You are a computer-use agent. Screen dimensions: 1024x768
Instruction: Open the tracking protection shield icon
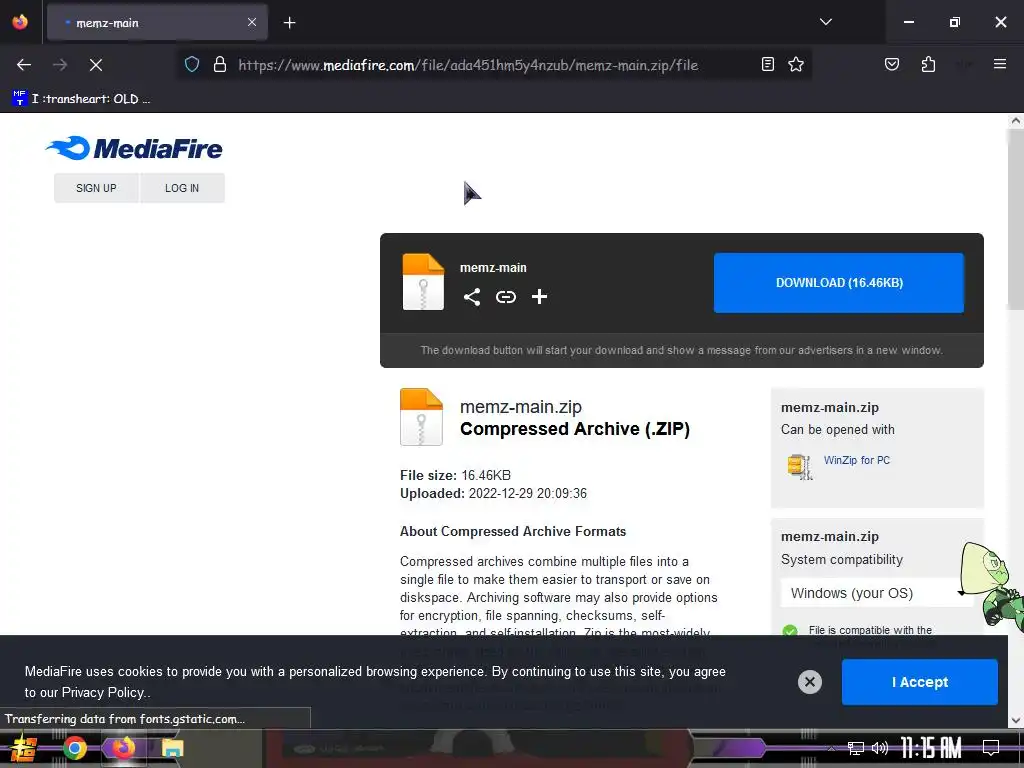coord(191,65)
